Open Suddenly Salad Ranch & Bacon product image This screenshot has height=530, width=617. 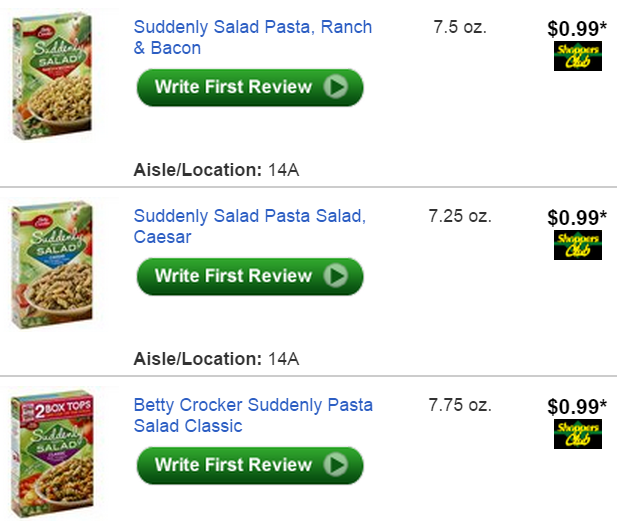click(52, 76)
